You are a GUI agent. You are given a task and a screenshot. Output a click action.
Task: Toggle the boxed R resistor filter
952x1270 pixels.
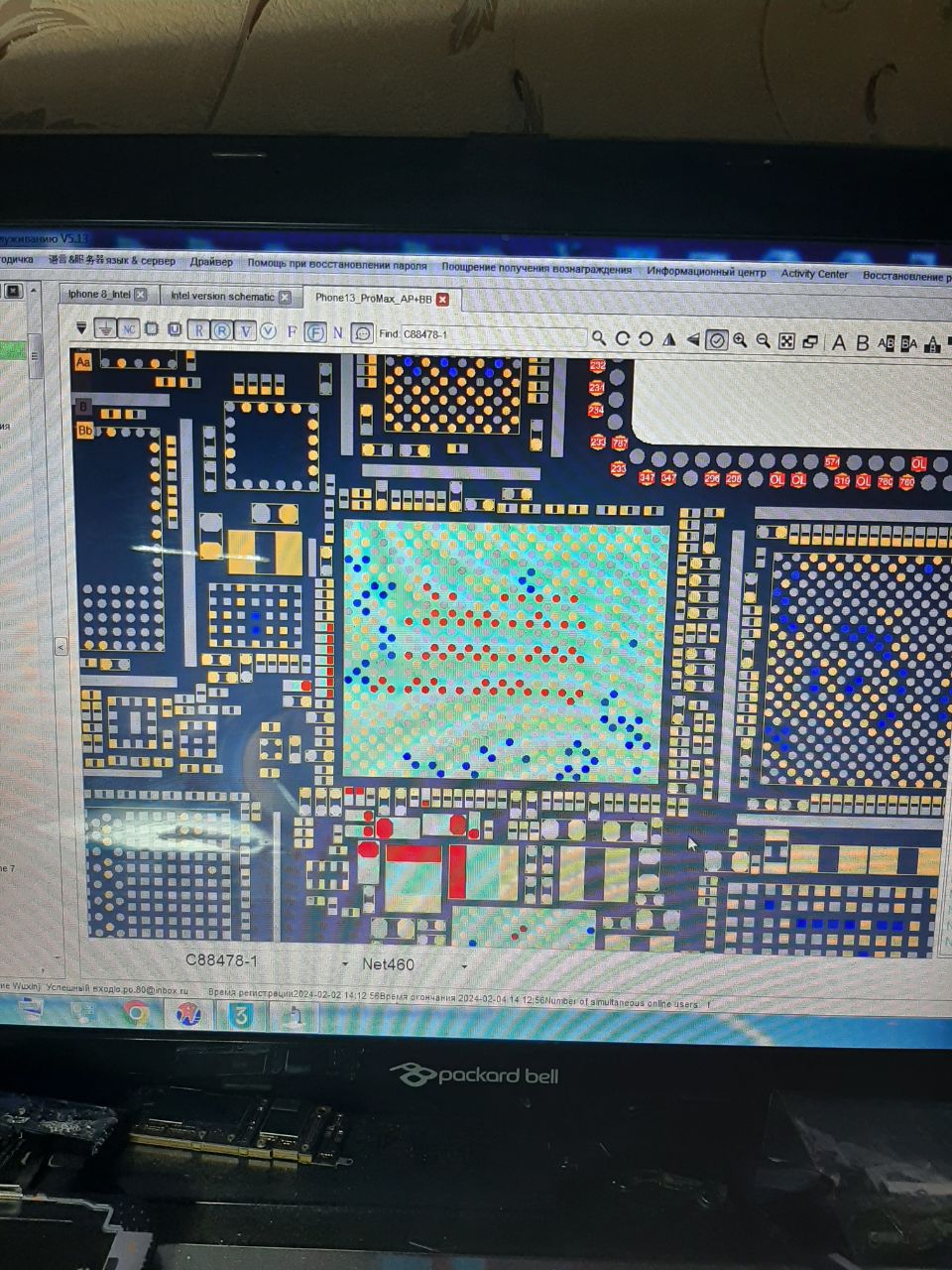[199, 330]
